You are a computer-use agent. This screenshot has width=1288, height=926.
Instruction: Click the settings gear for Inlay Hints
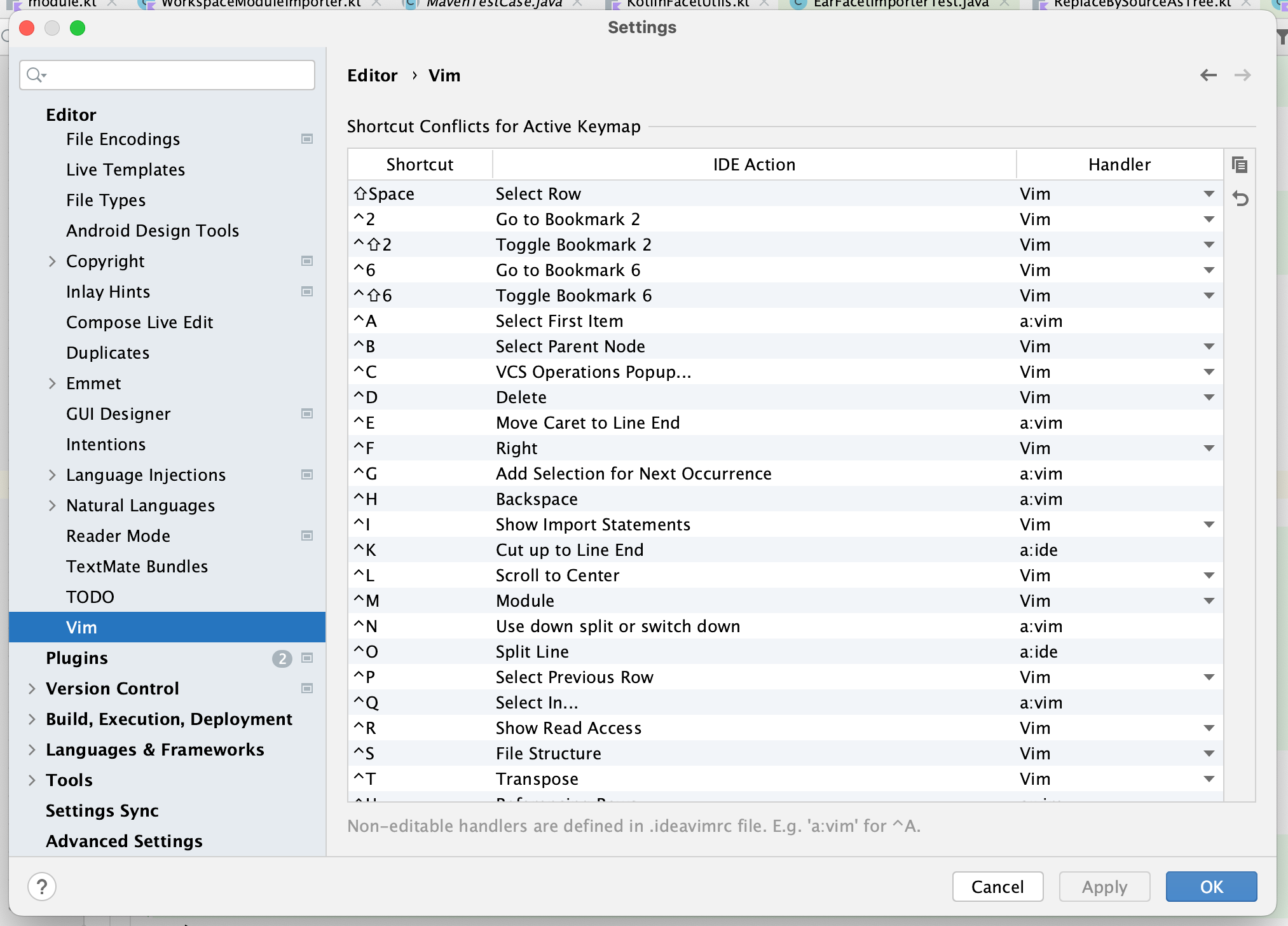pos(308,291)
